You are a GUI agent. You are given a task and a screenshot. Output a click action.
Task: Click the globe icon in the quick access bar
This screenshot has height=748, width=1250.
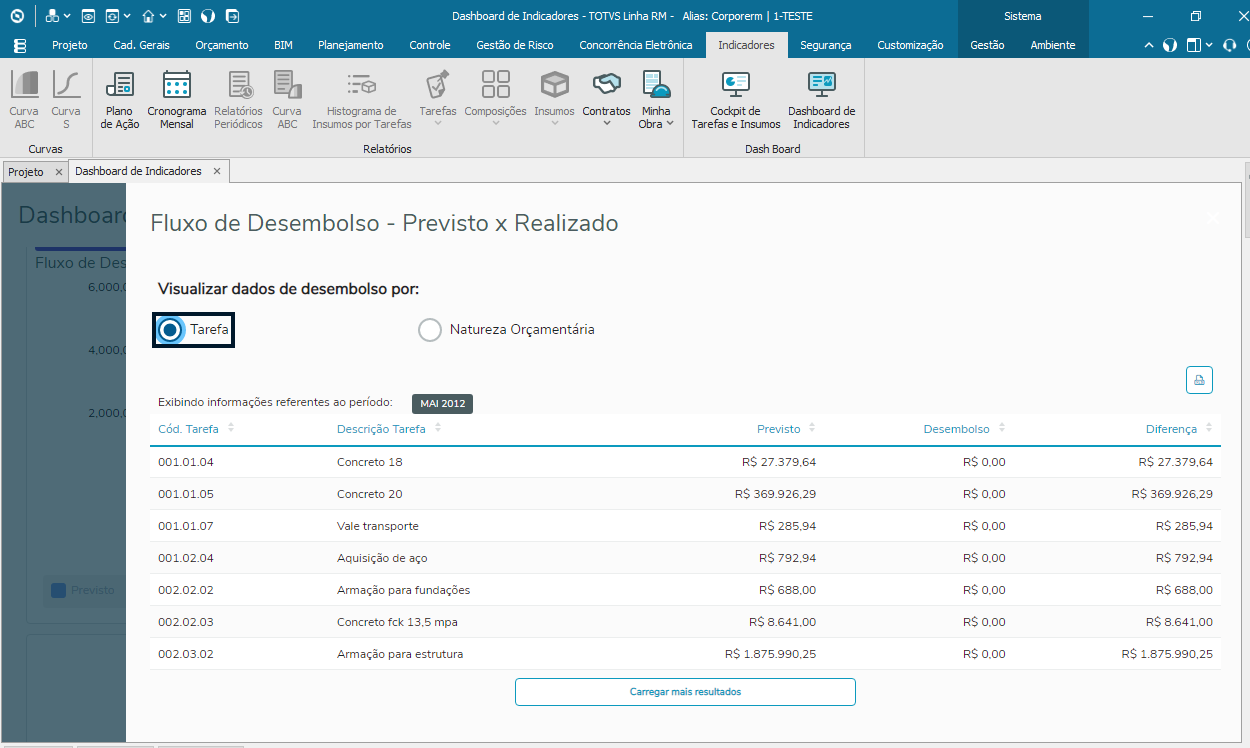(x=208, y=16)
